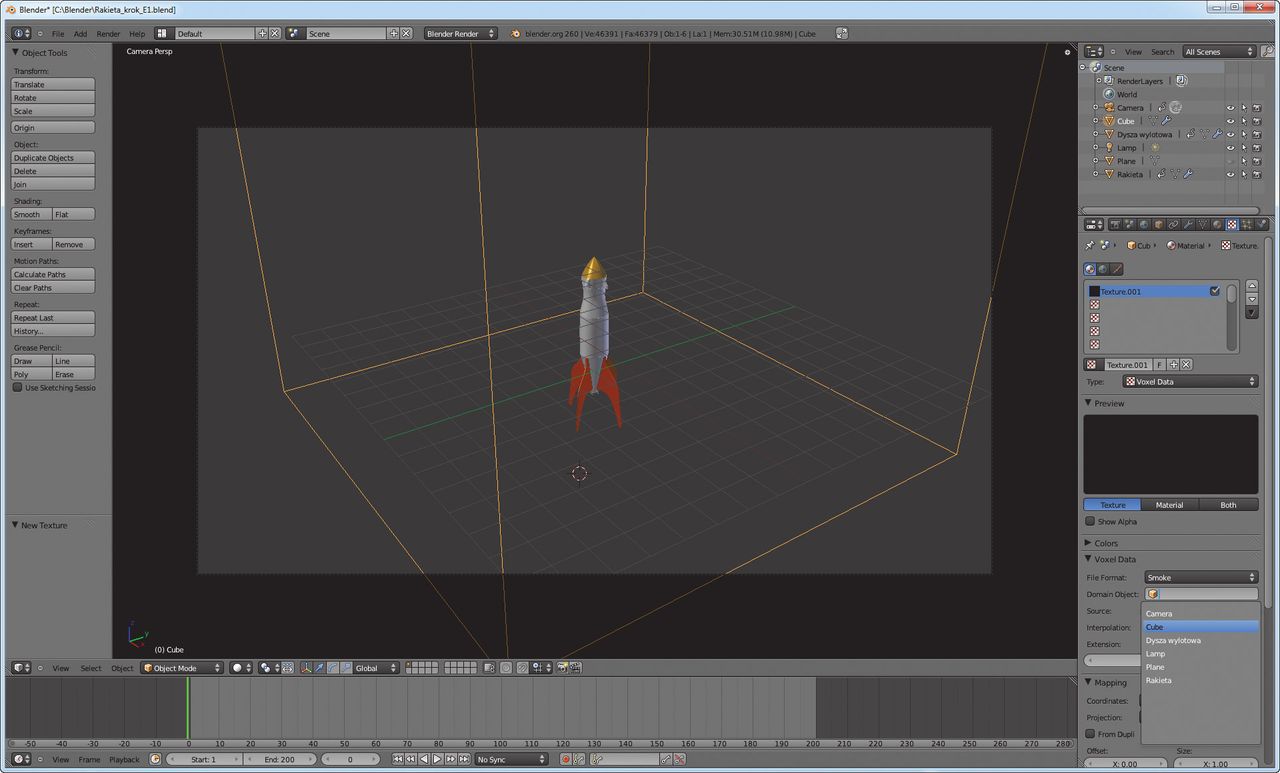Open Object Mode selector dropdown

point(182,667)
